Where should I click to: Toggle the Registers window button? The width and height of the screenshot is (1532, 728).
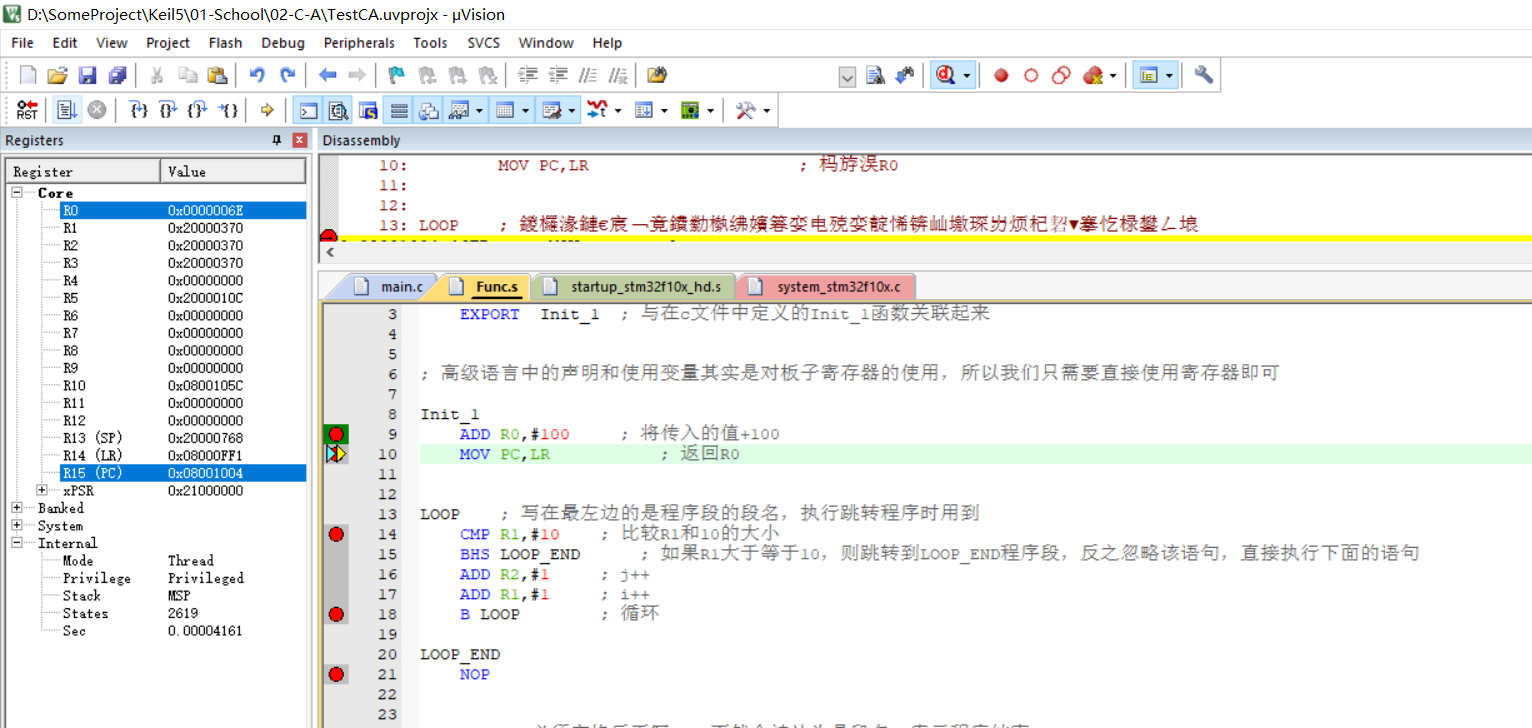[399, 110]
